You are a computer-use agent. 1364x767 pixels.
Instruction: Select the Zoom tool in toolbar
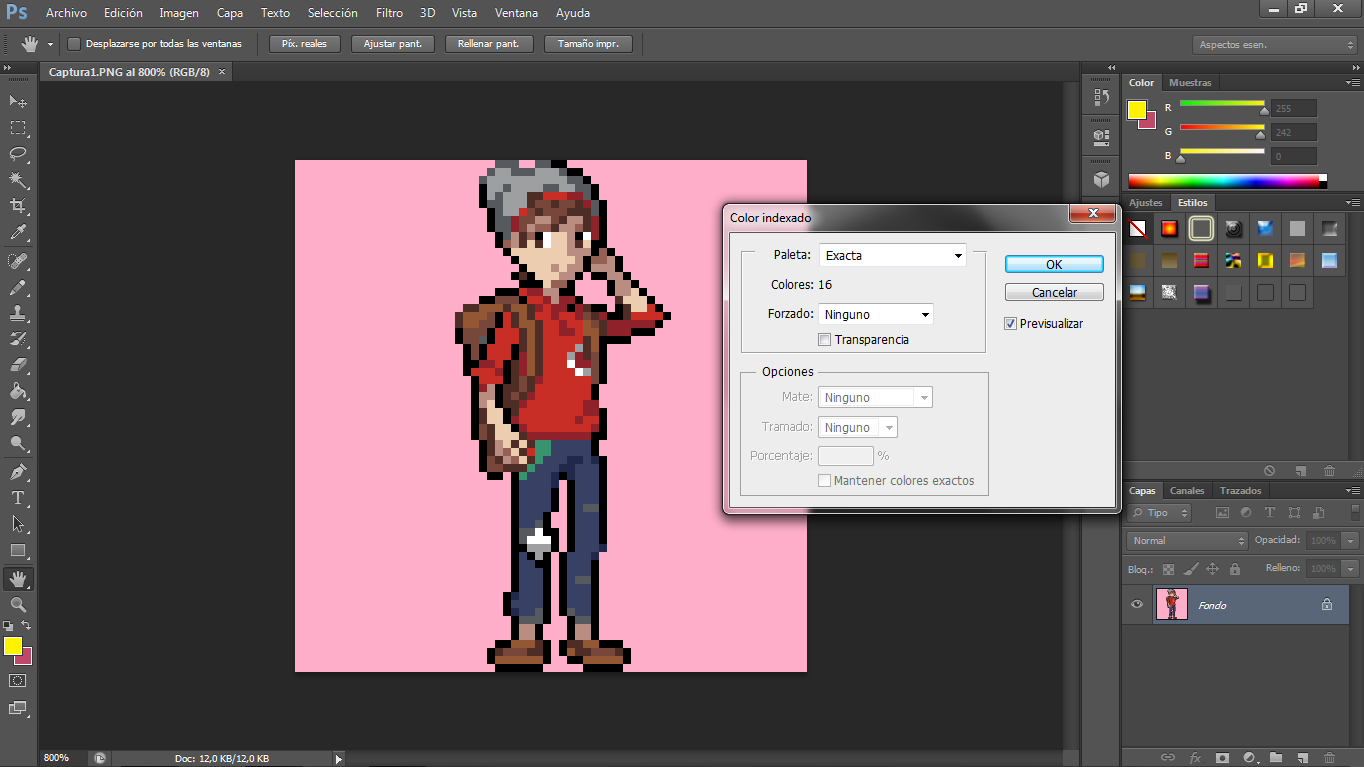pyautogui.click(x=18, y=605)
